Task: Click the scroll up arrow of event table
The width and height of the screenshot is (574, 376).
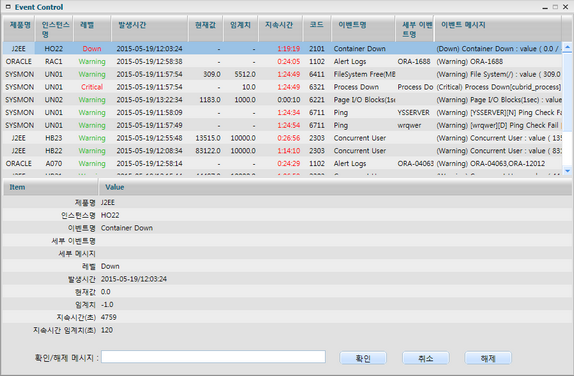Action: [x=567, y=47]
